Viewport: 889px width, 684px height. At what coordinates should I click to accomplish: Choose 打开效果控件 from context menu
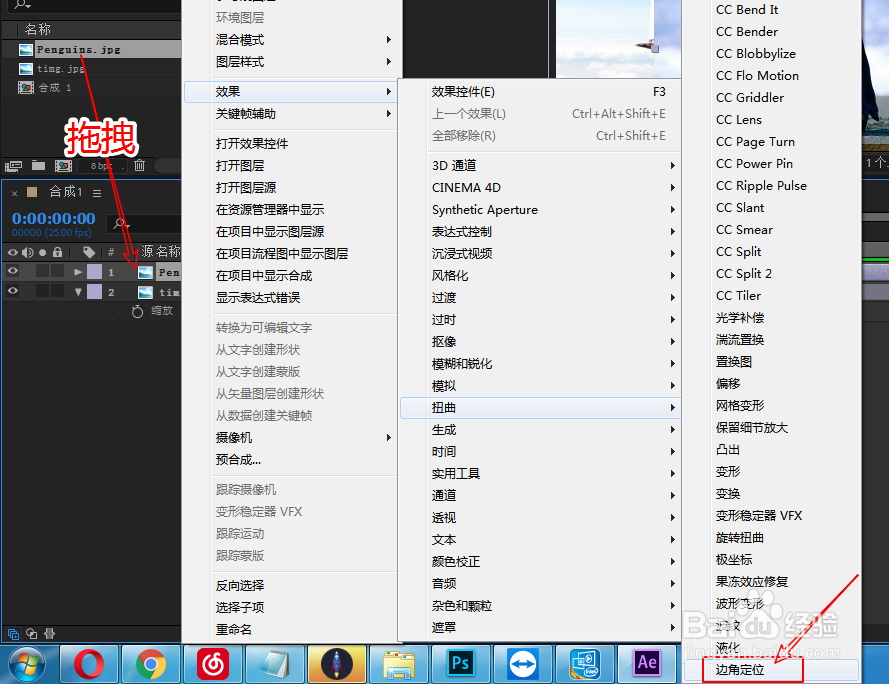pyautogui.click(x=290, y=143)
